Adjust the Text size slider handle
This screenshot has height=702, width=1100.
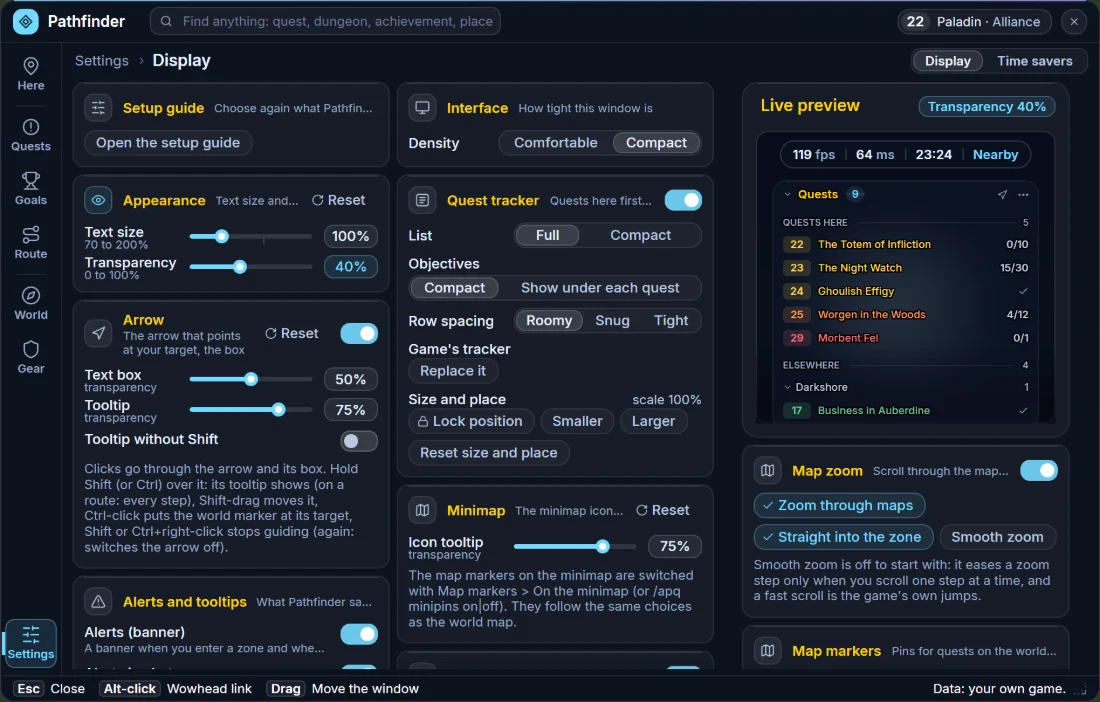click(x=222, y=236)
